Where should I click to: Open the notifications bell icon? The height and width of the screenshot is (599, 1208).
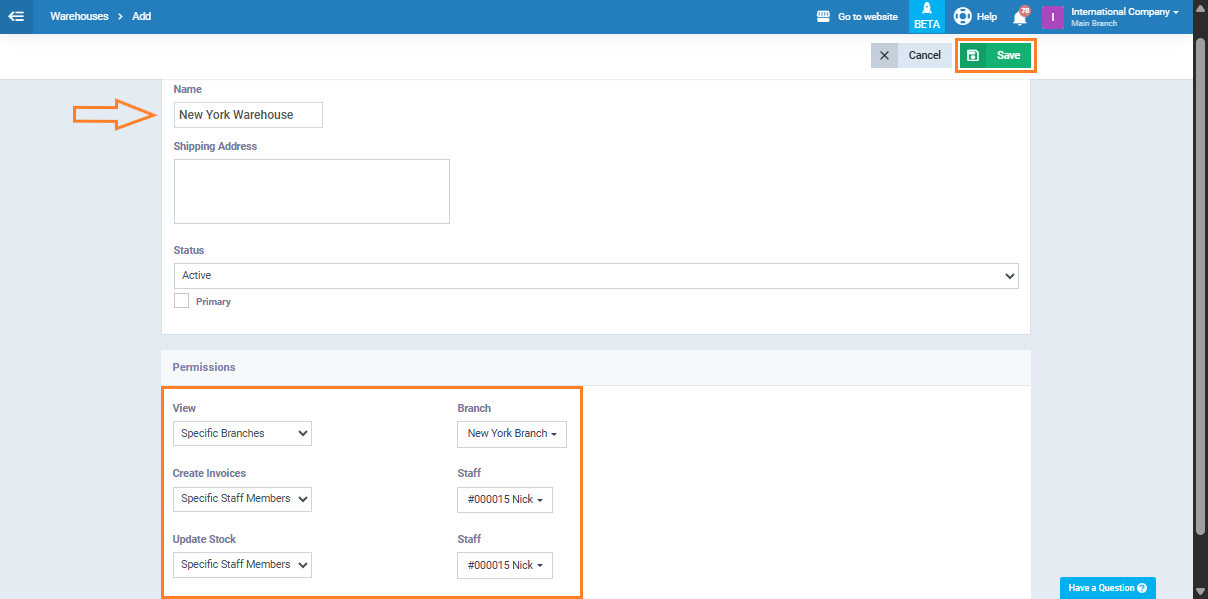[1019, 17]
